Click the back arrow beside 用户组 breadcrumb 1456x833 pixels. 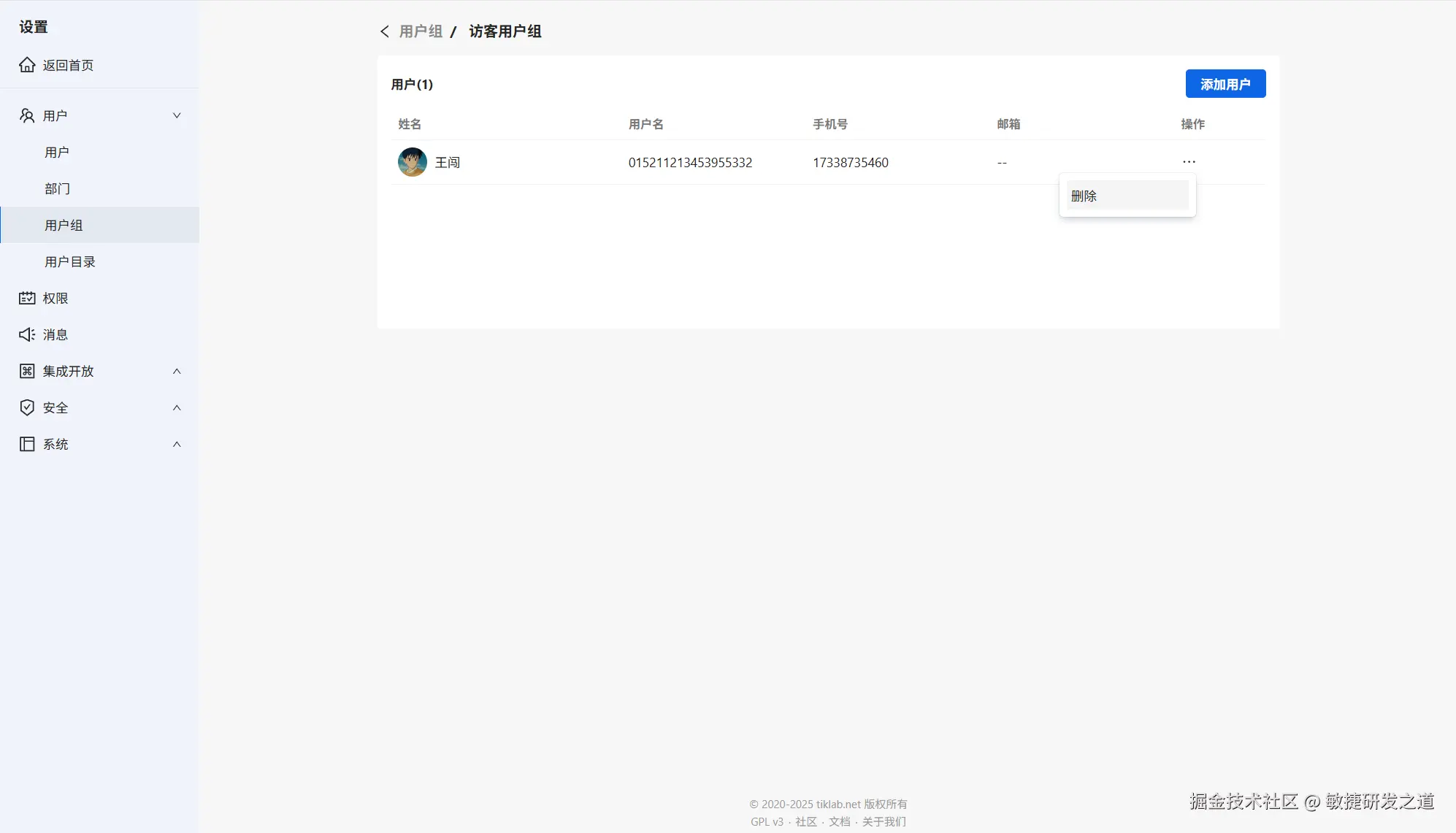click(x=385, y=31)
